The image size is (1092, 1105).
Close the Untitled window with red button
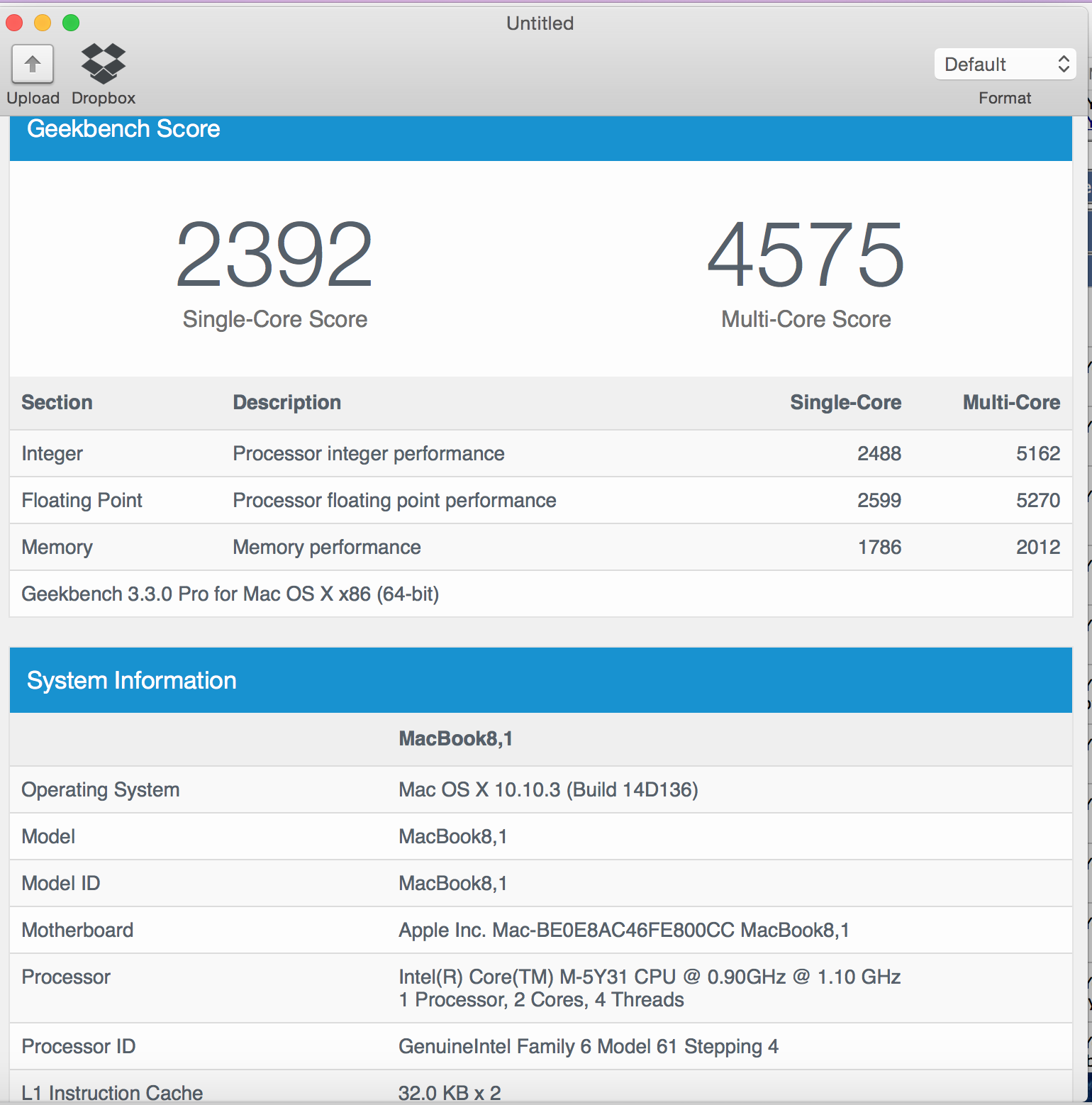pyautogui.click(x=14, y=23)
